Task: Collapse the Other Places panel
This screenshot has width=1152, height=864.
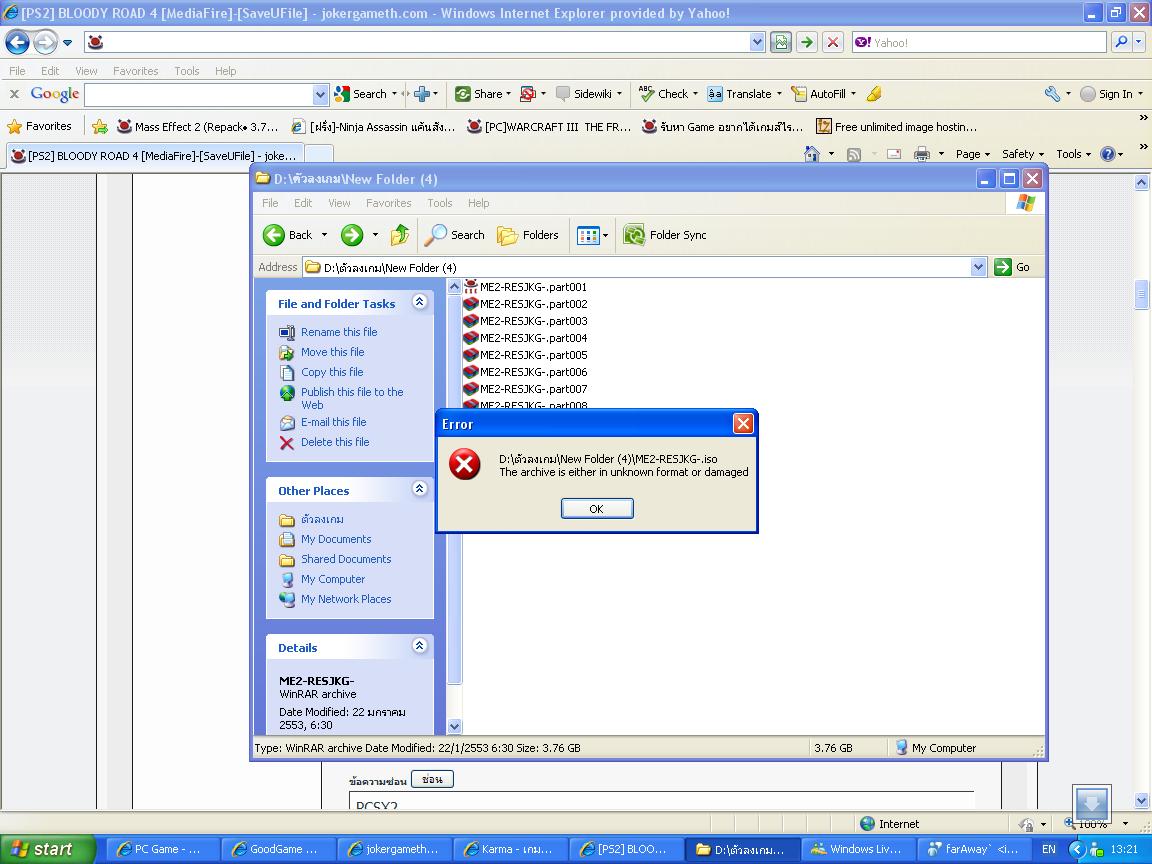Action: click(x=420, y=489)
